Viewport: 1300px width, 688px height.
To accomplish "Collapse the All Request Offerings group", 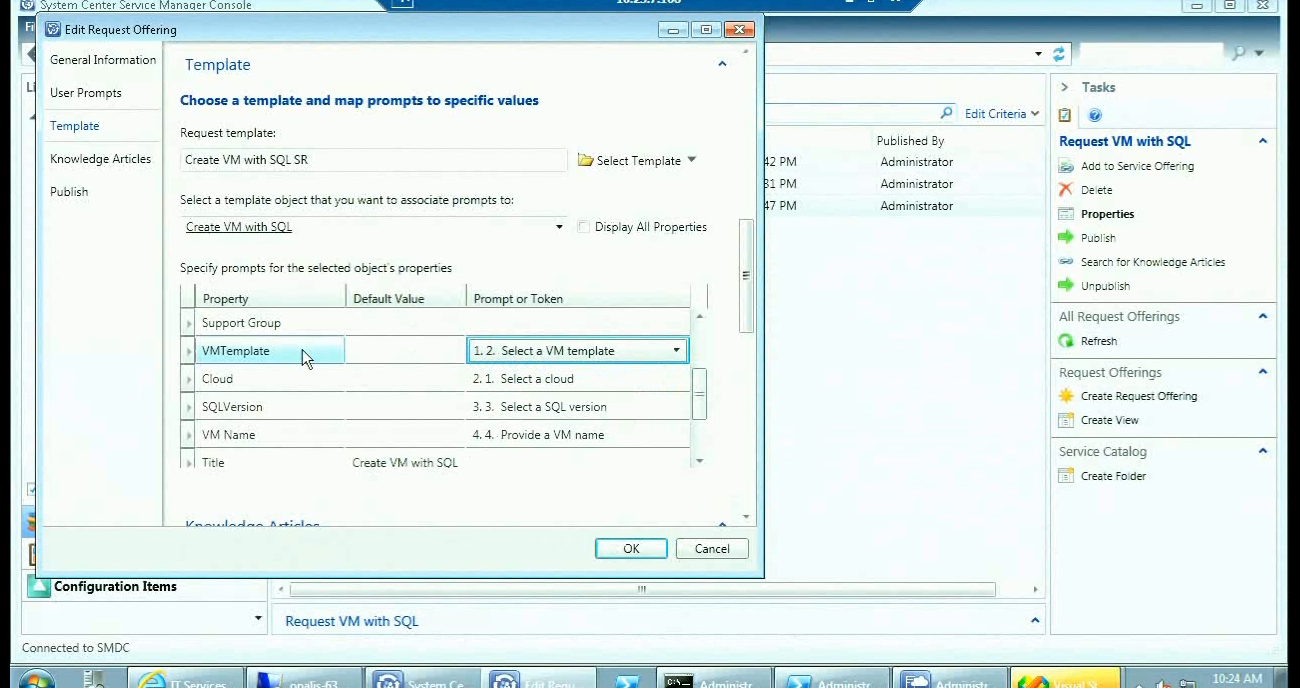I will [1263, 316].
